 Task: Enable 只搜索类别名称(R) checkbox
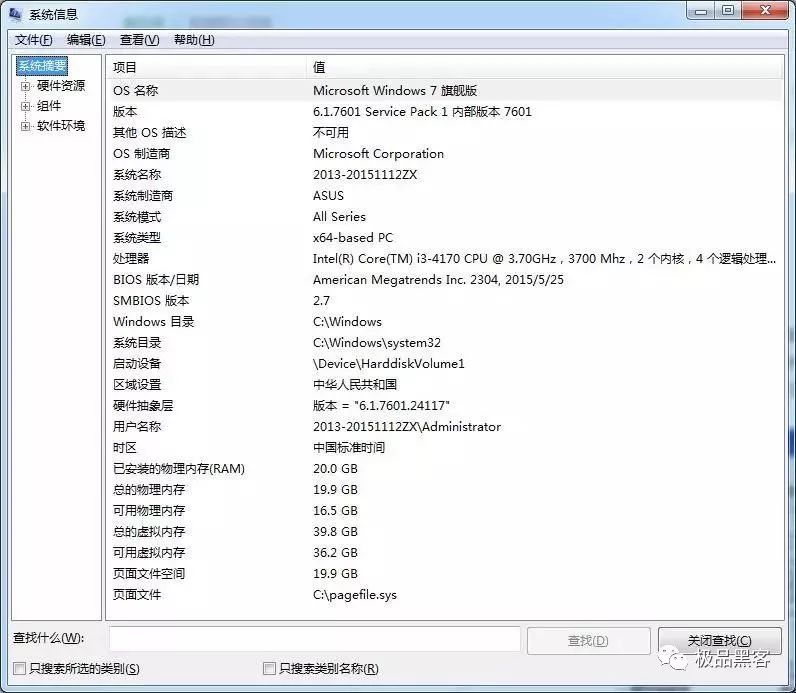[269, 669]
